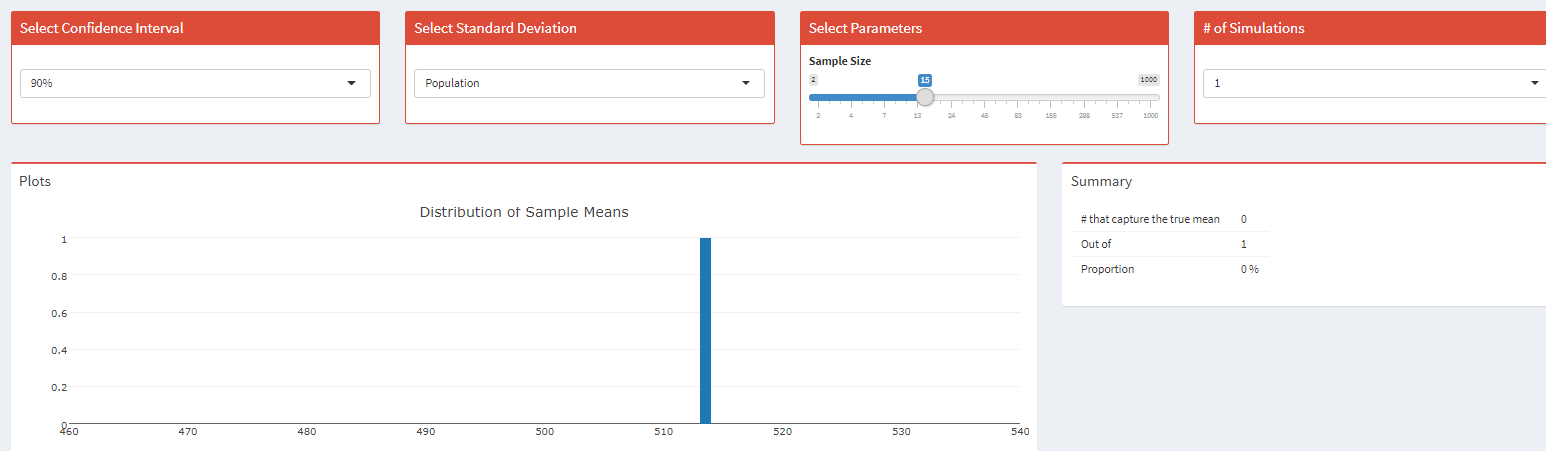Click the 288 tick label on slider

click(1084, 116)
